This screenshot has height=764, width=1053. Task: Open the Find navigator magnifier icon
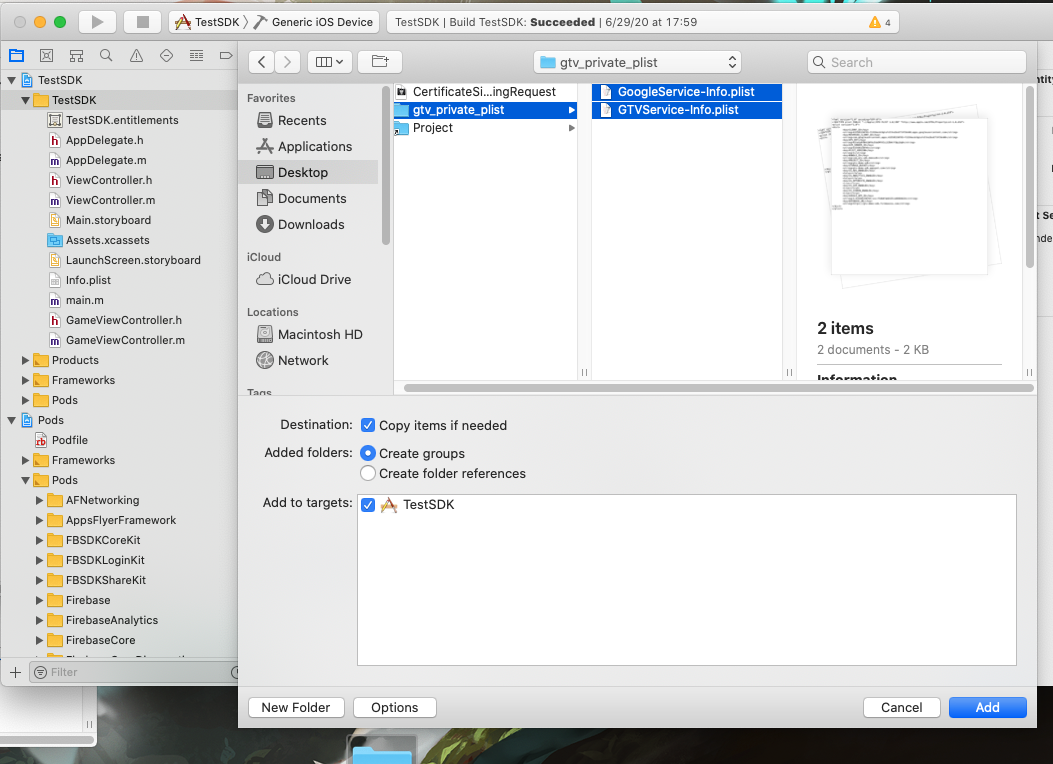pos(106,56)
